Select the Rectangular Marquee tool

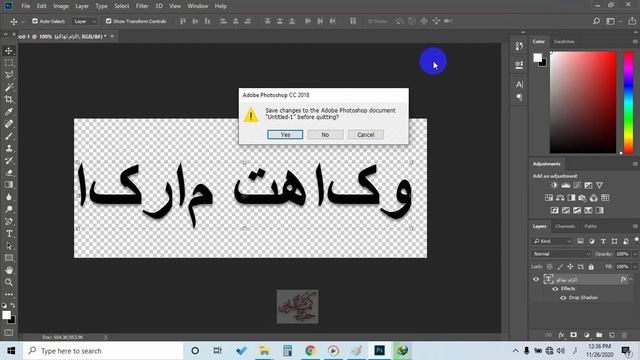pyautogui.click(x=9, y=63)
